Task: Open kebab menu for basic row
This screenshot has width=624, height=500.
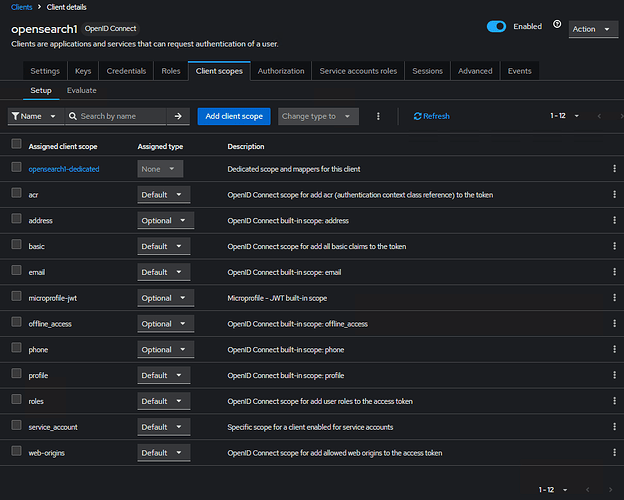Action: pyautogui.click(x=614, y=246)
